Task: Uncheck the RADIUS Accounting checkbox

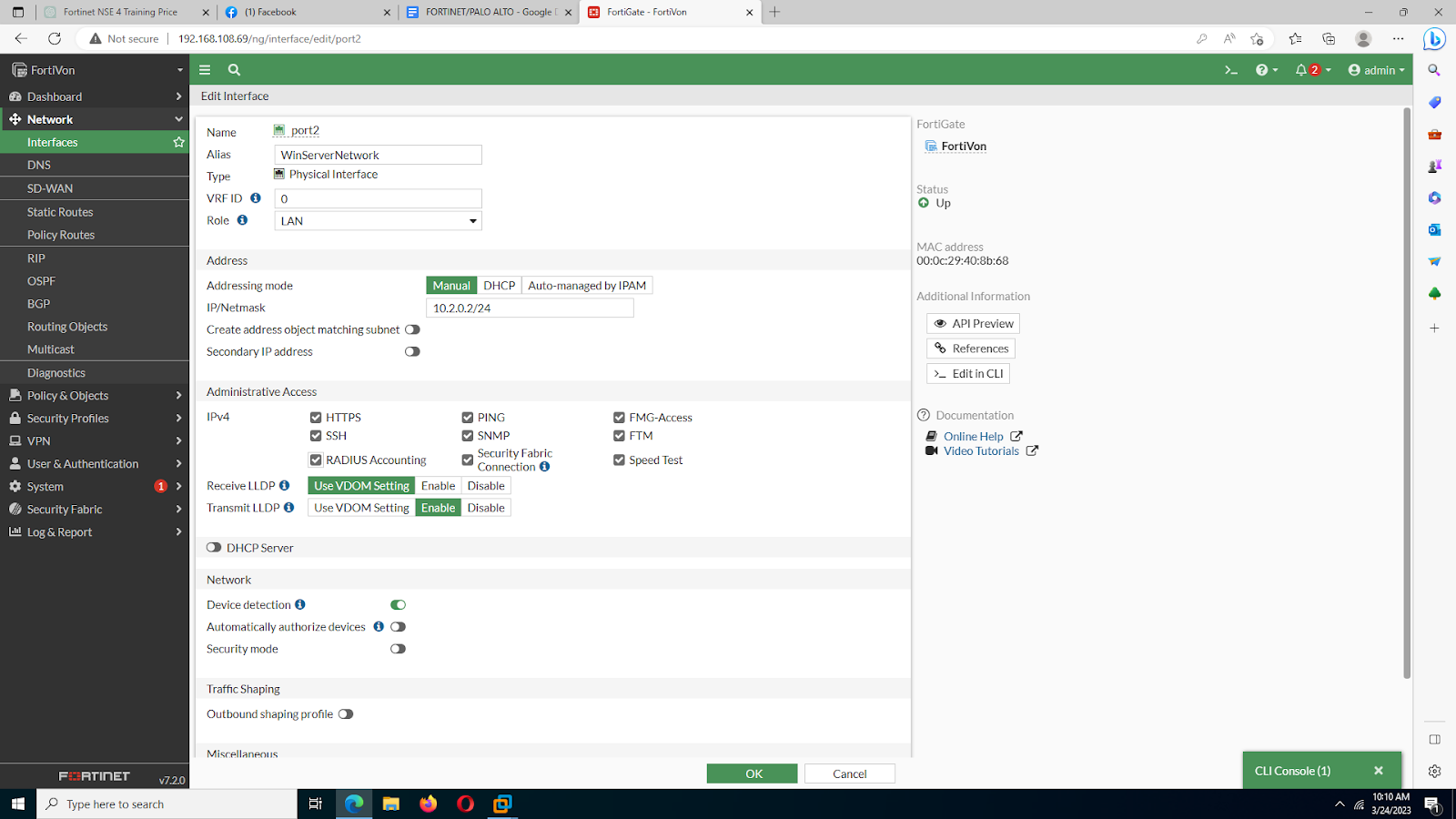Action: click(316, 460)
